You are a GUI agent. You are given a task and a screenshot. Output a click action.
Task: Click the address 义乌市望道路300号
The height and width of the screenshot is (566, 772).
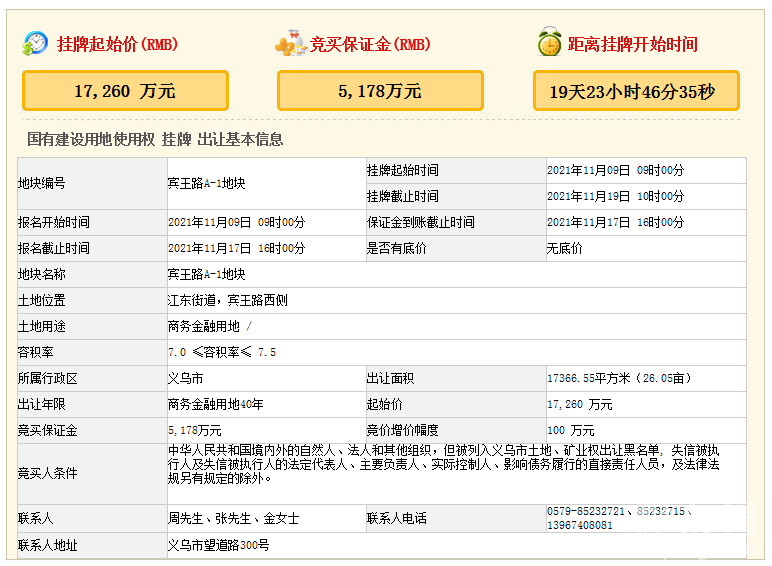point(218,545)
